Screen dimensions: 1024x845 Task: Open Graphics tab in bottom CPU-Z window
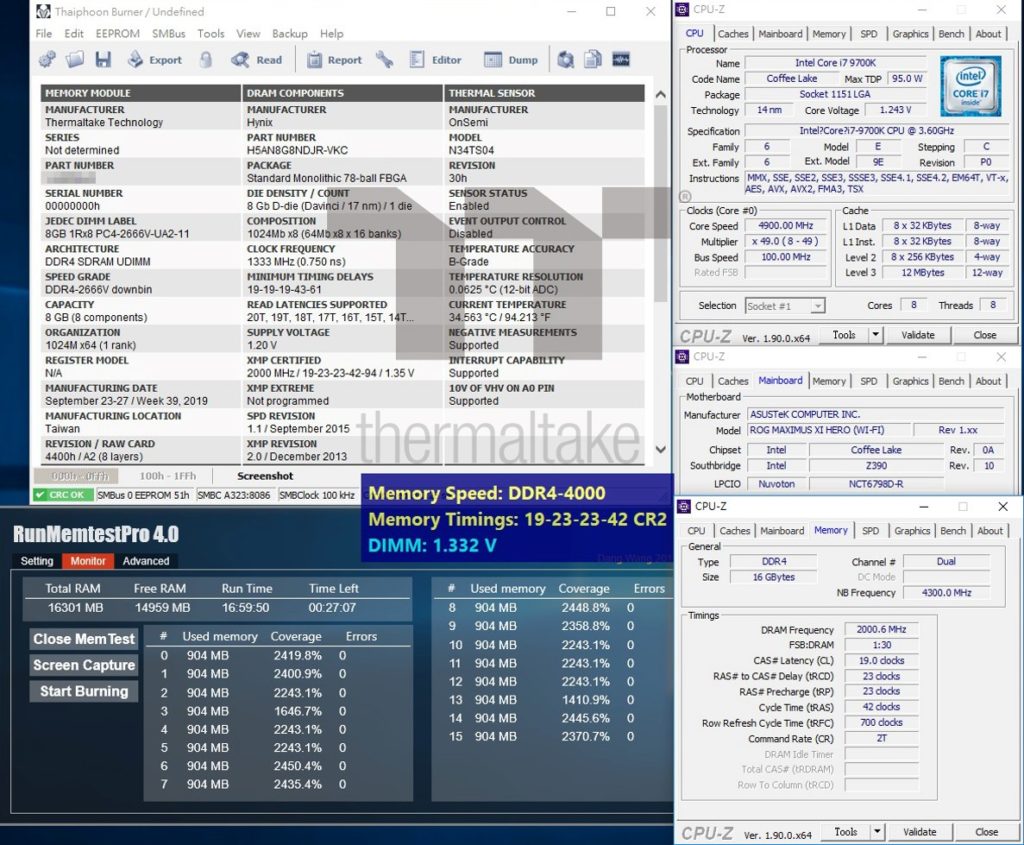912,531
